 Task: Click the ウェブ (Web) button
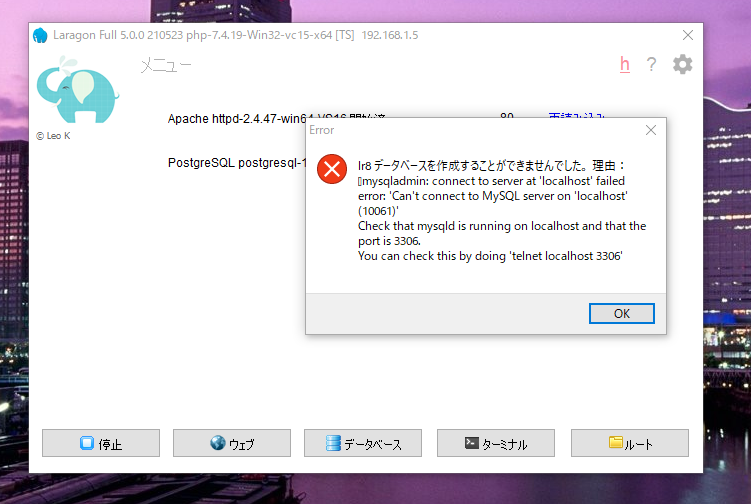(x=232, y=443)
